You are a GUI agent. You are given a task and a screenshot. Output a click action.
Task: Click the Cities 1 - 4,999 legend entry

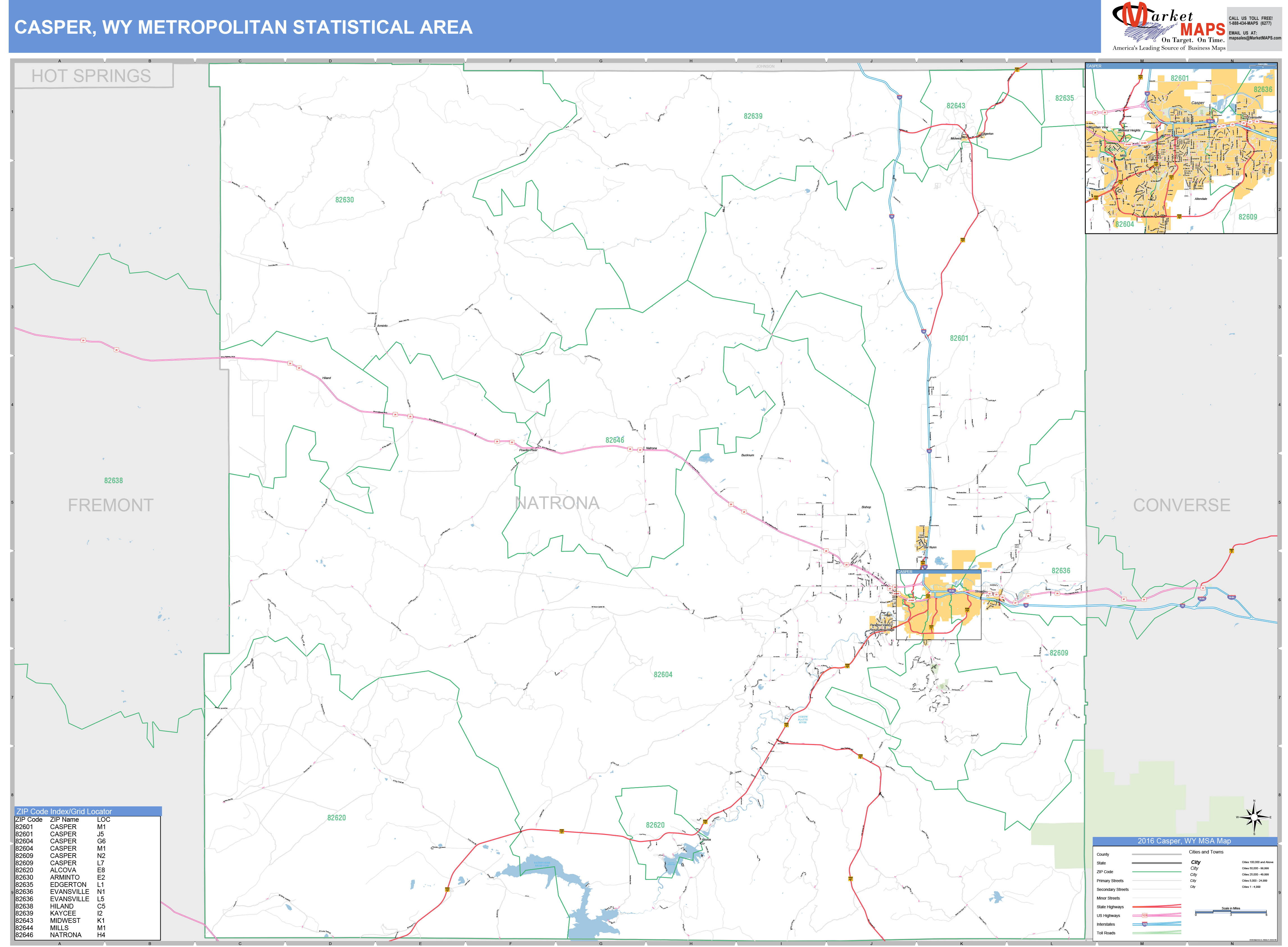[x=1251, y=887]
